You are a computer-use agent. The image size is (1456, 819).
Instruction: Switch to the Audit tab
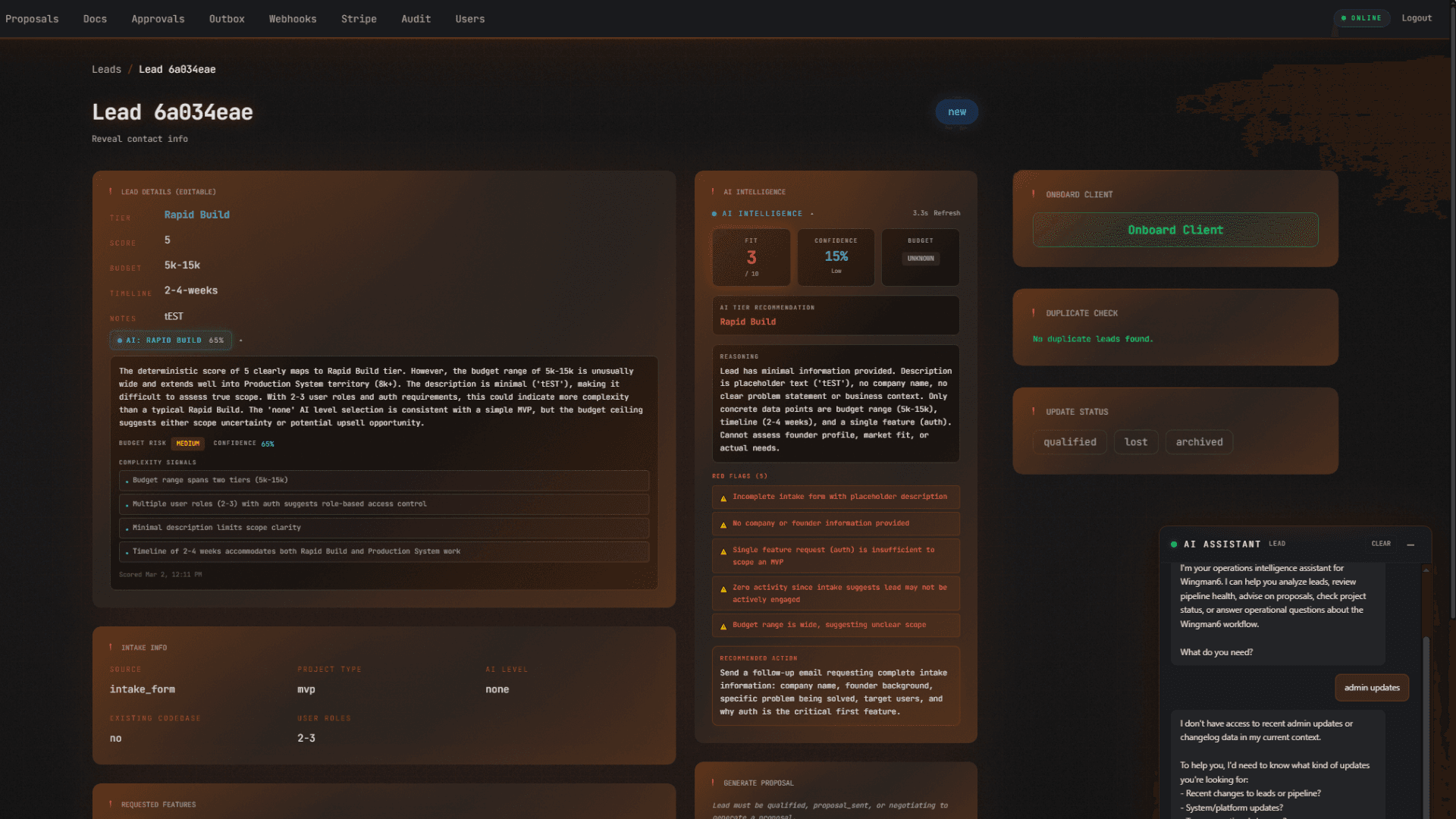(416, 18)
